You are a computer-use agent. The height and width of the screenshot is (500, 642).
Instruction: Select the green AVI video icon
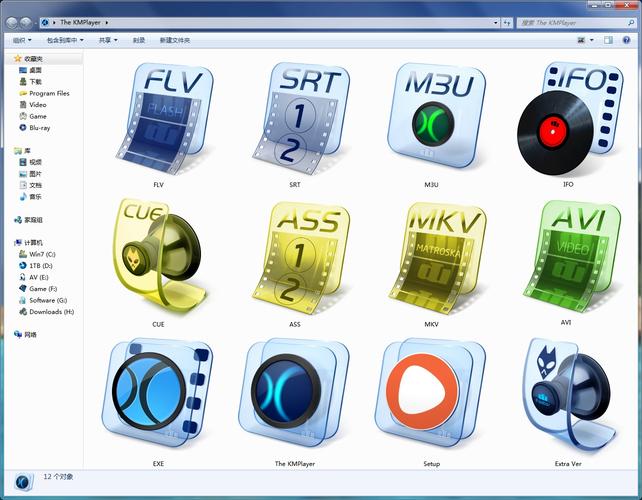[572, 256]
